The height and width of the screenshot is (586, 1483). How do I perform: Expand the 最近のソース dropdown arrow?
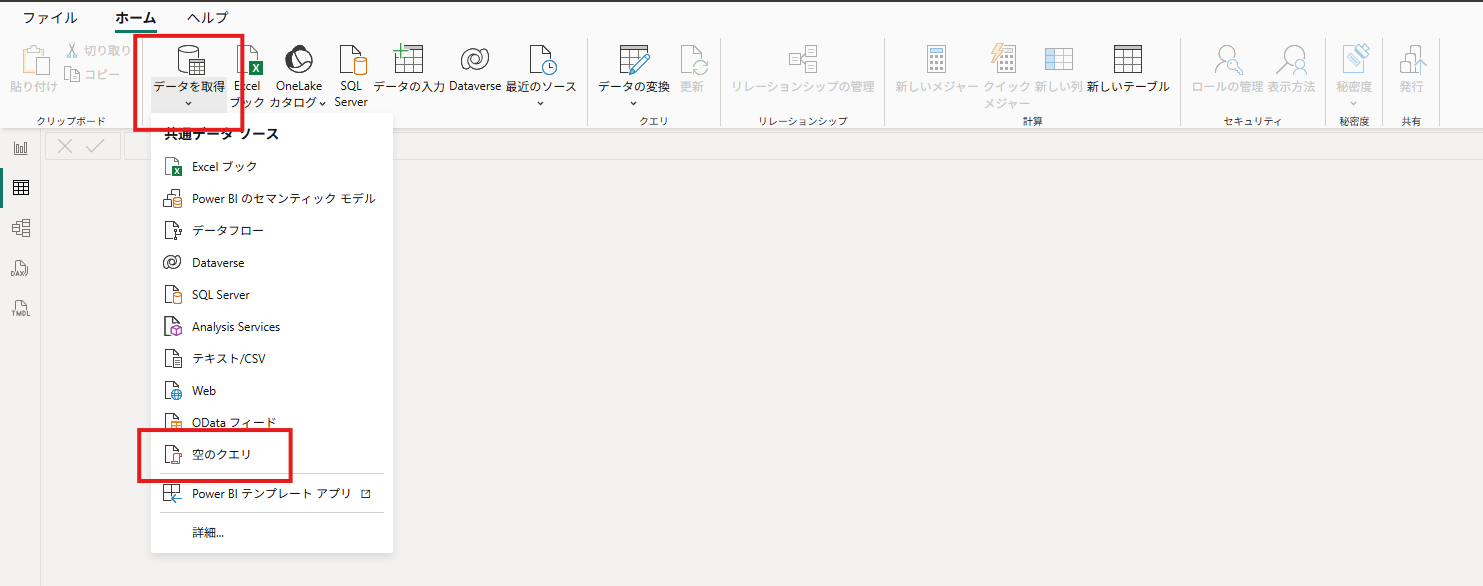point(541,103)
